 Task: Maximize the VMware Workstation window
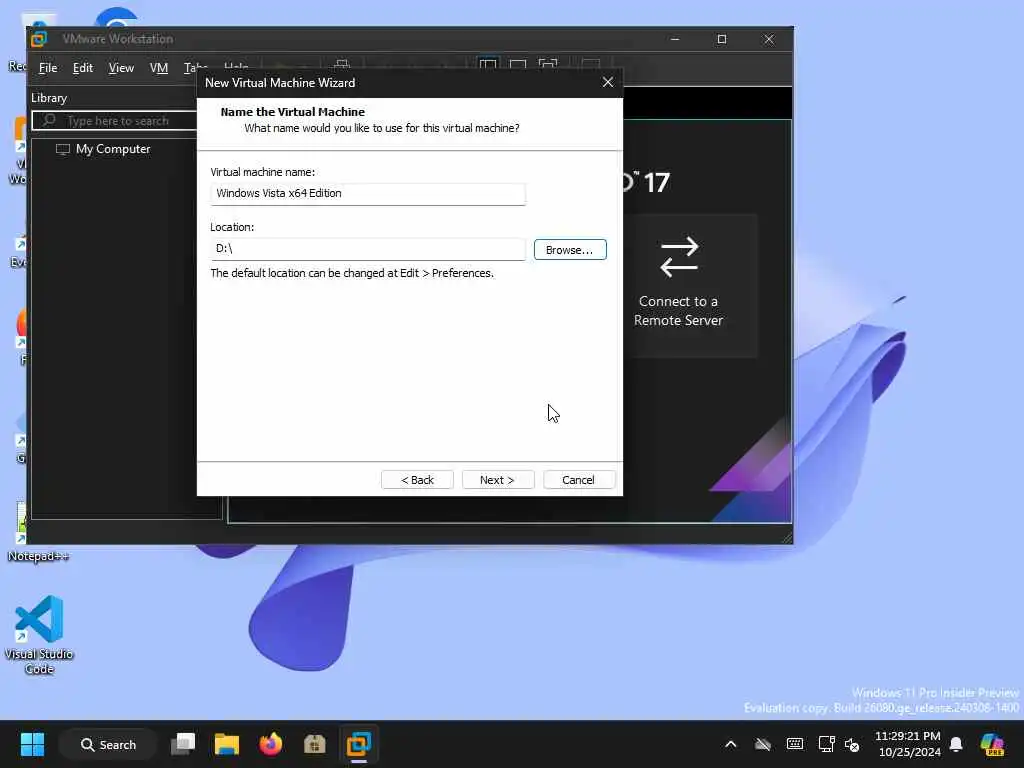(x=722, y=39)
